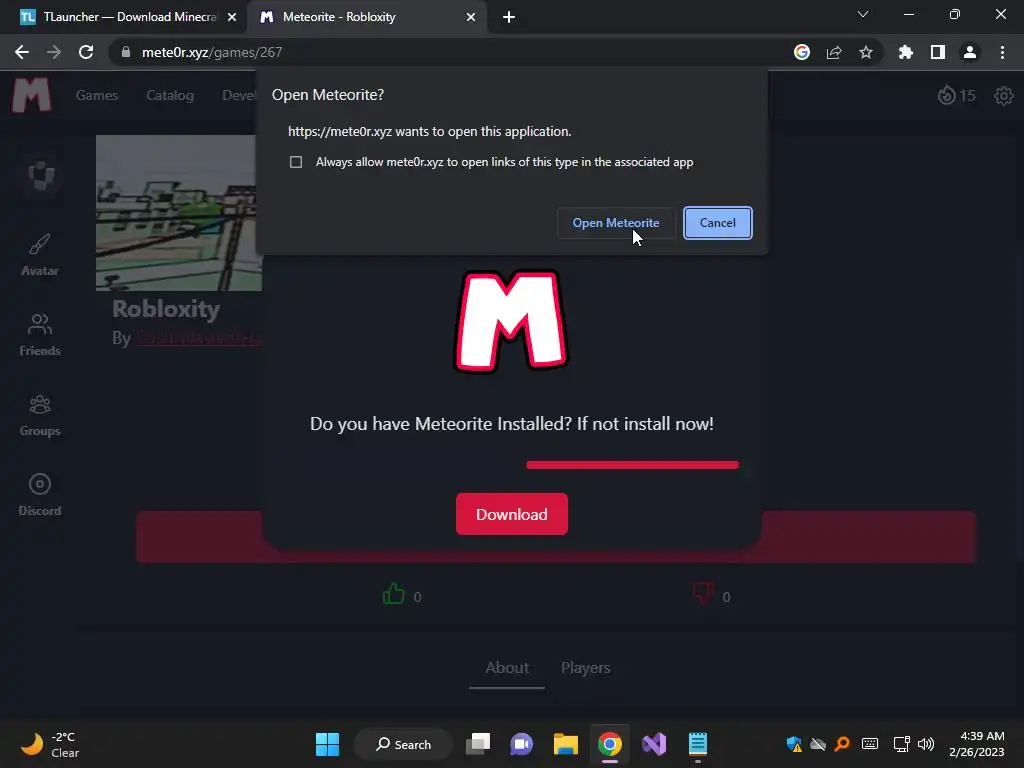Screen dimensions: 1024x768
Task: Click the Robloxity game title text
Action: pos(166,309)
